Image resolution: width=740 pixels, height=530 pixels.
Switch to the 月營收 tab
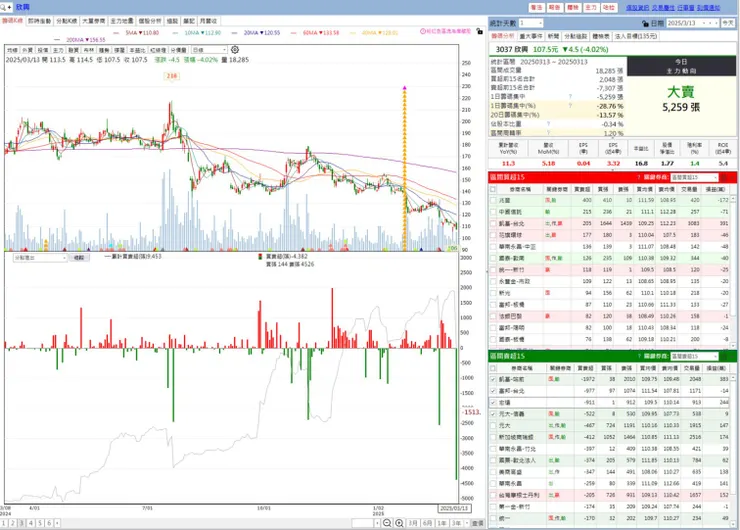click(x=208, y=21)
